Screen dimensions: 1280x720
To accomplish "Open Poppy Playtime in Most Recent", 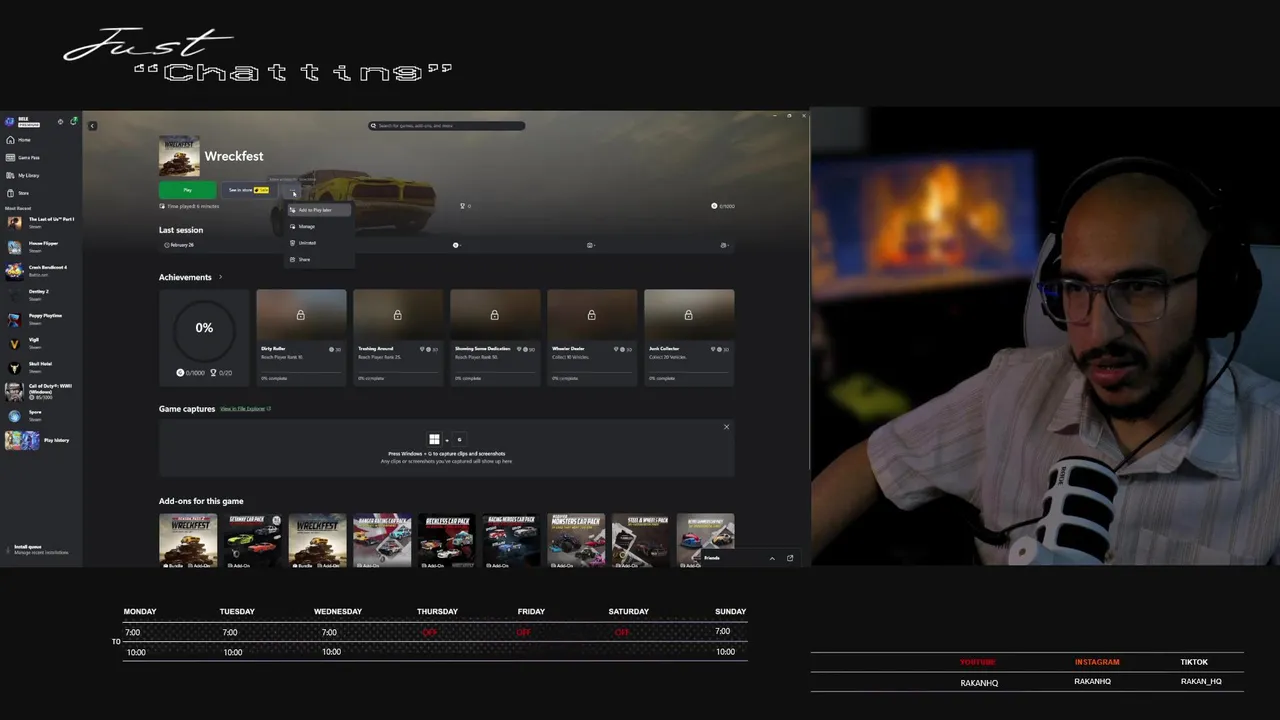I will coord(41,318).
